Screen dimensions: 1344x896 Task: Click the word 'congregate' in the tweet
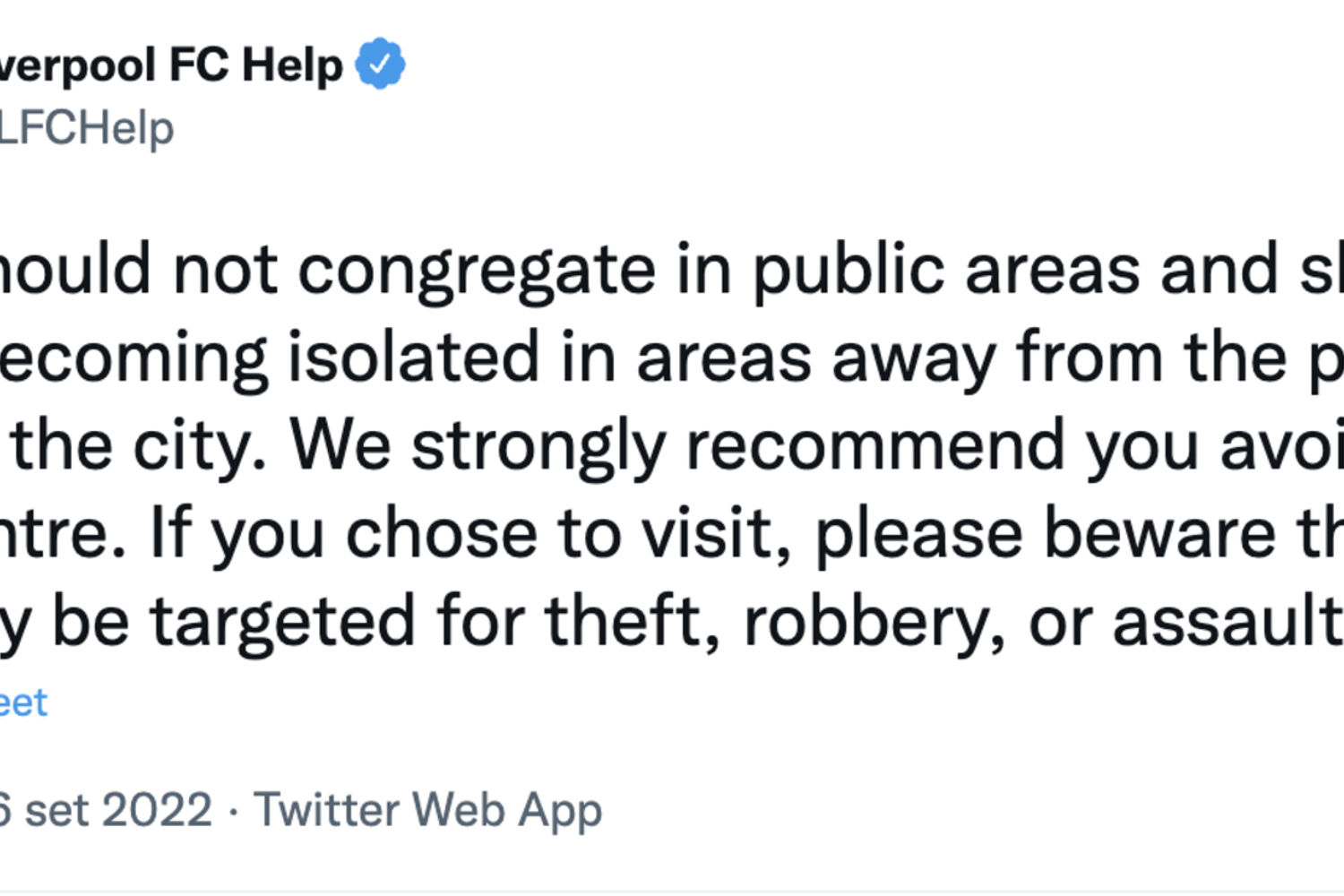476,270
